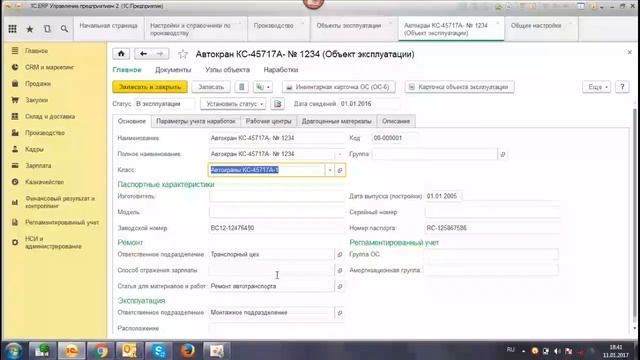Click the Номер паспорта field

click(492, 228)
